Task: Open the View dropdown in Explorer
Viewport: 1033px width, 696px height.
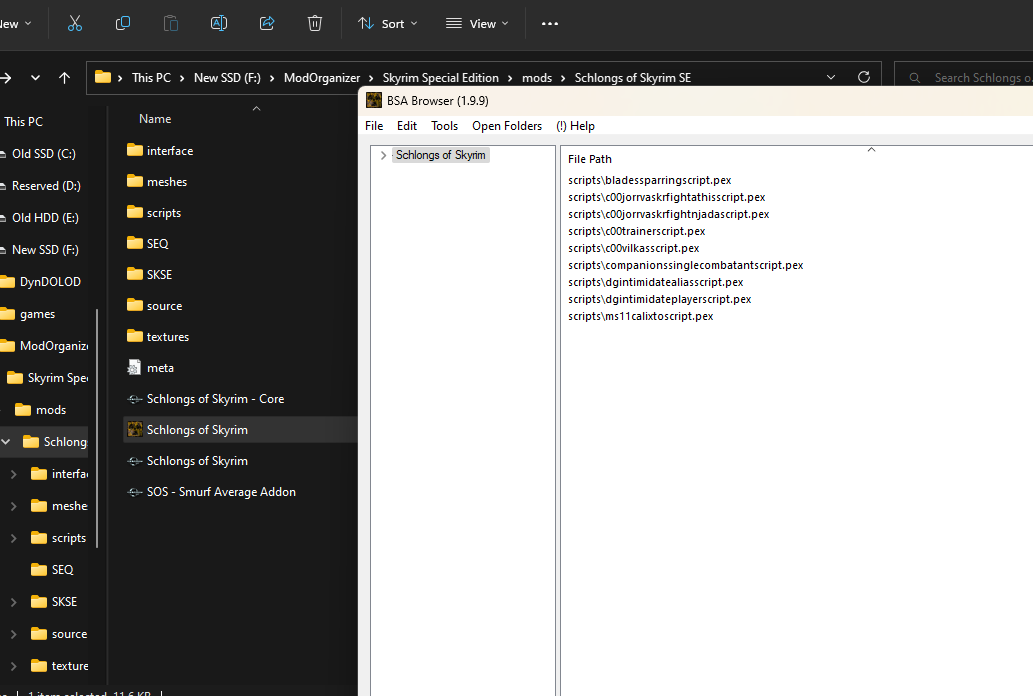Action: click(477, 24)
